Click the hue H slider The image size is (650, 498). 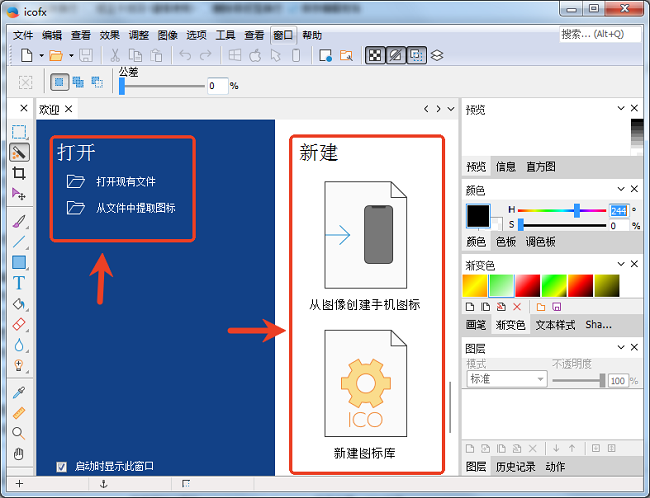tap(562, 210)
